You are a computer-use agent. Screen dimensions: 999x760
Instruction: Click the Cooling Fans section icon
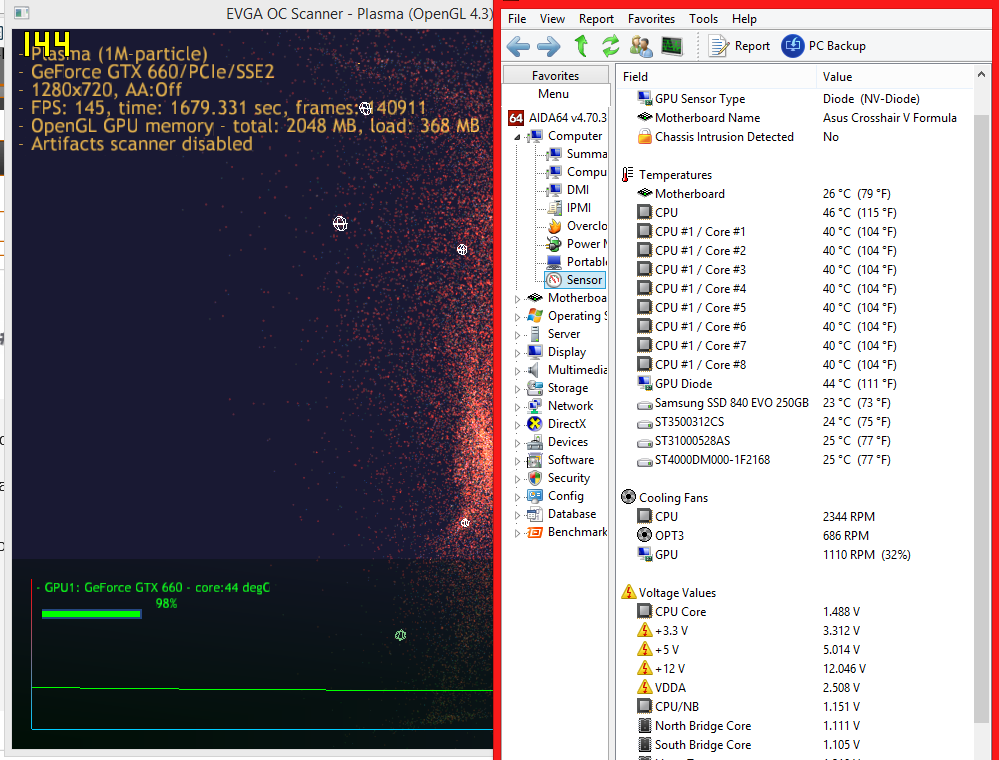point(628,497)
